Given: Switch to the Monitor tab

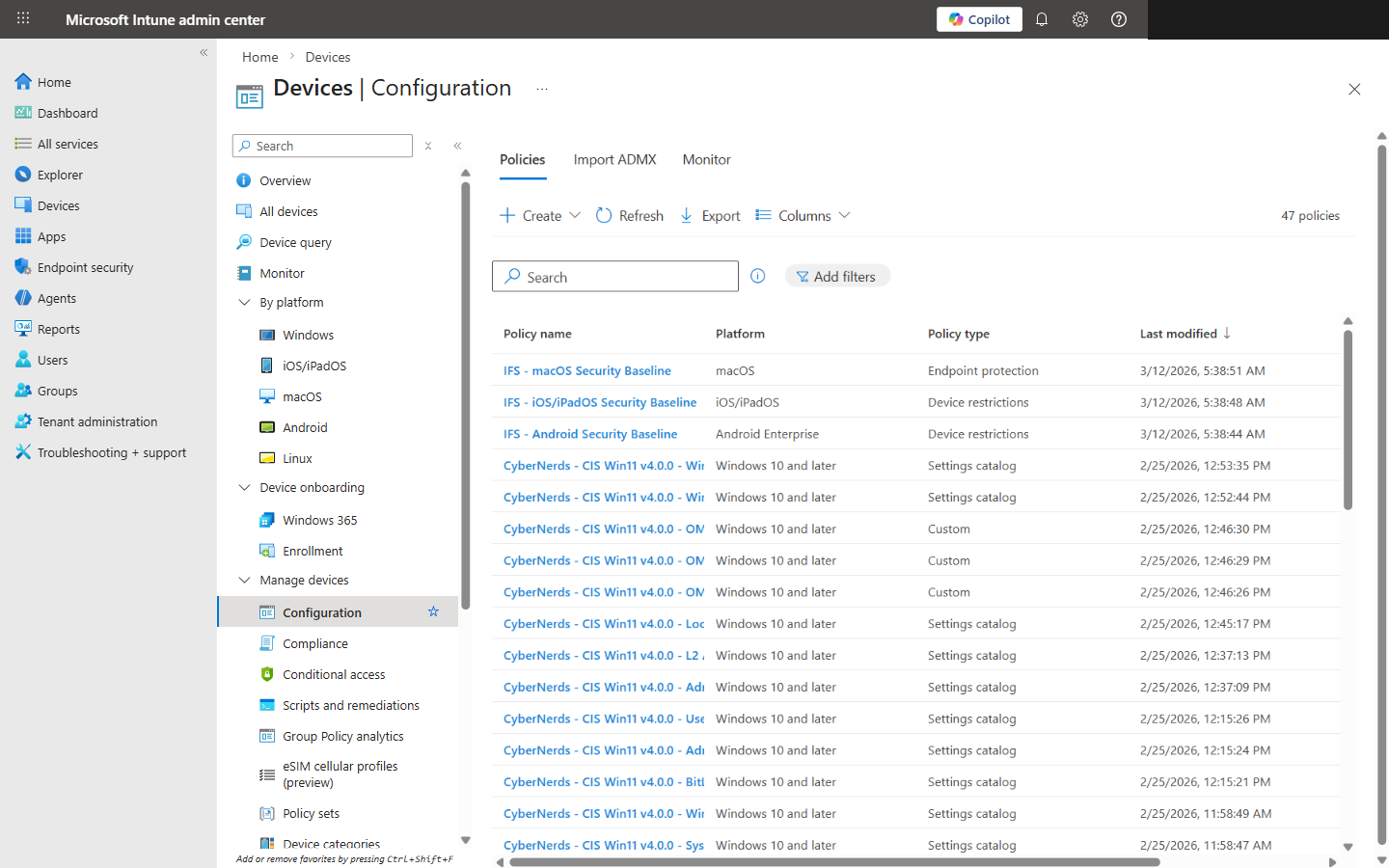Looking at the screenshot, I should click(706, 159).
